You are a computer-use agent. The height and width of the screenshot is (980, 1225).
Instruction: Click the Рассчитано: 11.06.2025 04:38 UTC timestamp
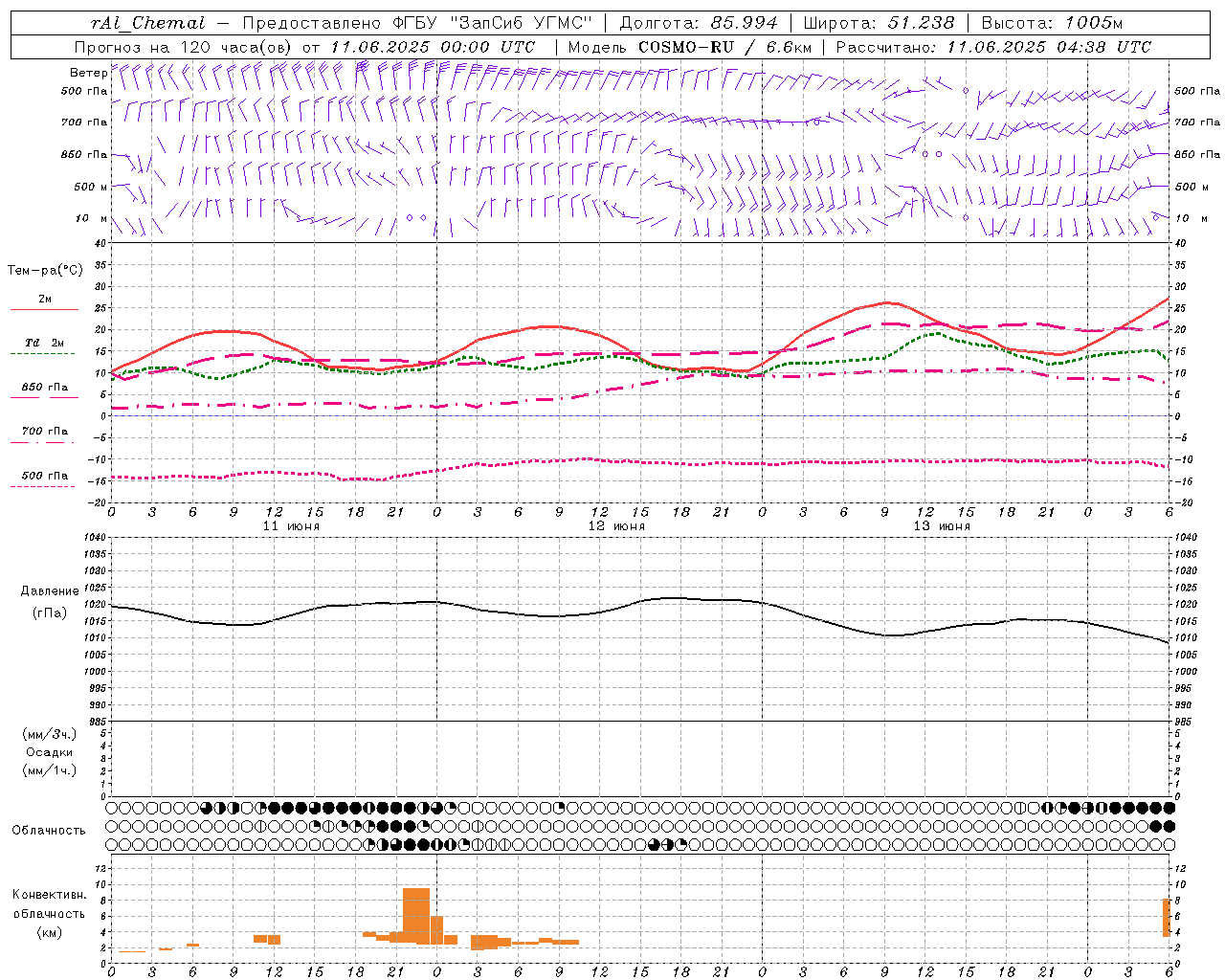click(x=993, y=47)
